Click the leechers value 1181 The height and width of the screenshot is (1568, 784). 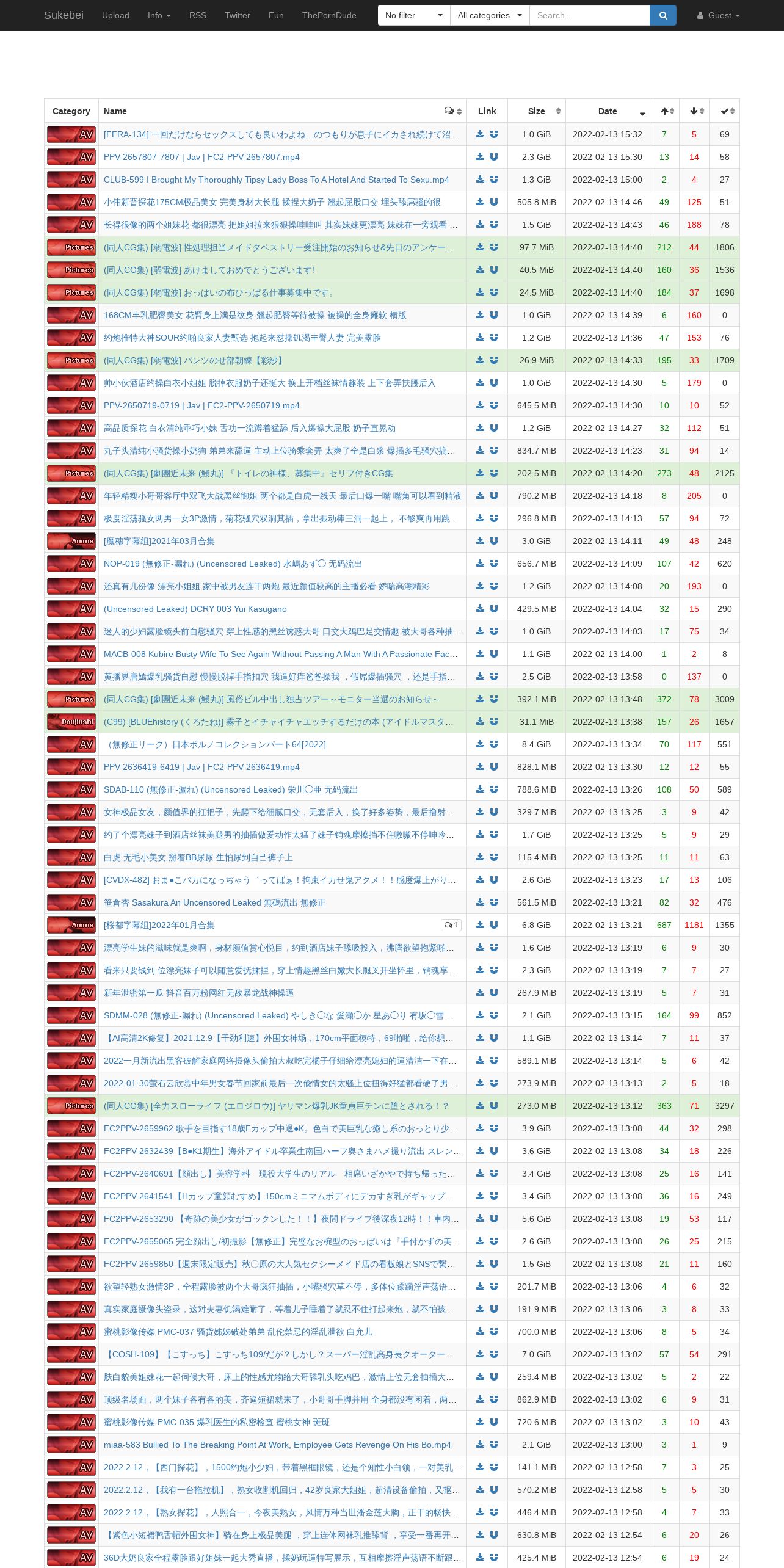[694, 925]
